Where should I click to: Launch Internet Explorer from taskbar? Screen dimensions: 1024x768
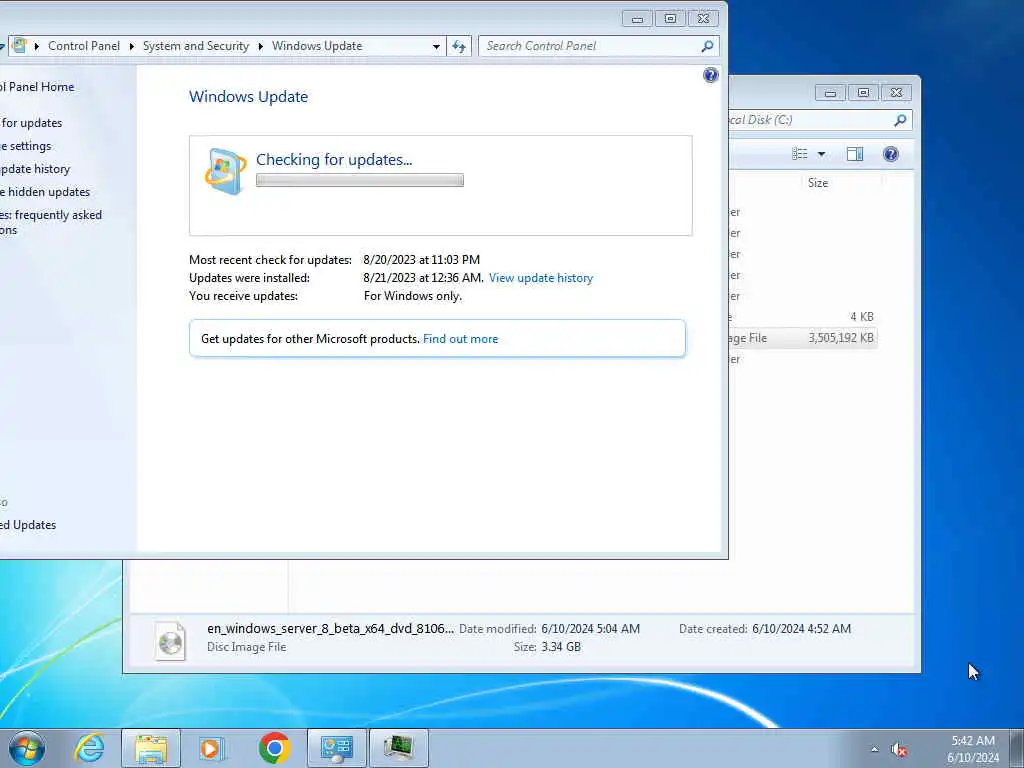tap(89, 748)
